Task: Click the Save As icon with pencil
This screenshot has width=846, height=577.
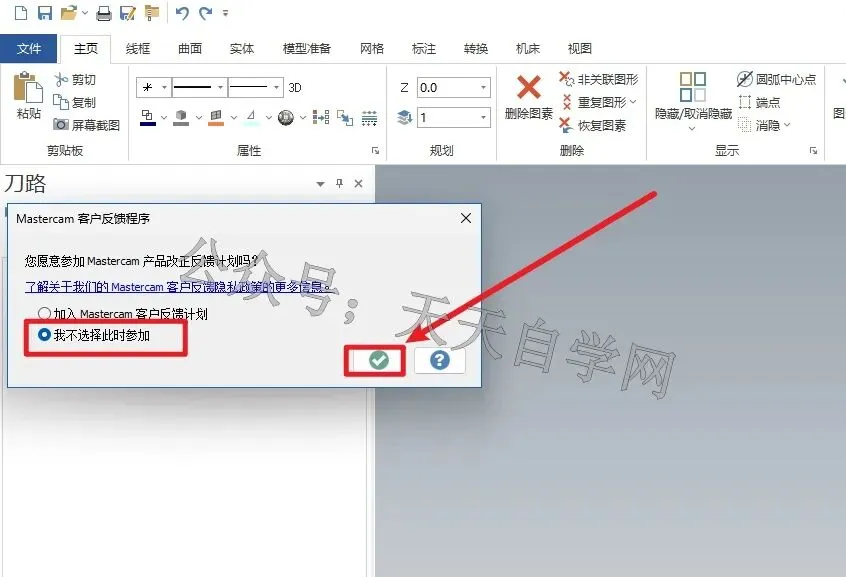Action: (128, 13)
